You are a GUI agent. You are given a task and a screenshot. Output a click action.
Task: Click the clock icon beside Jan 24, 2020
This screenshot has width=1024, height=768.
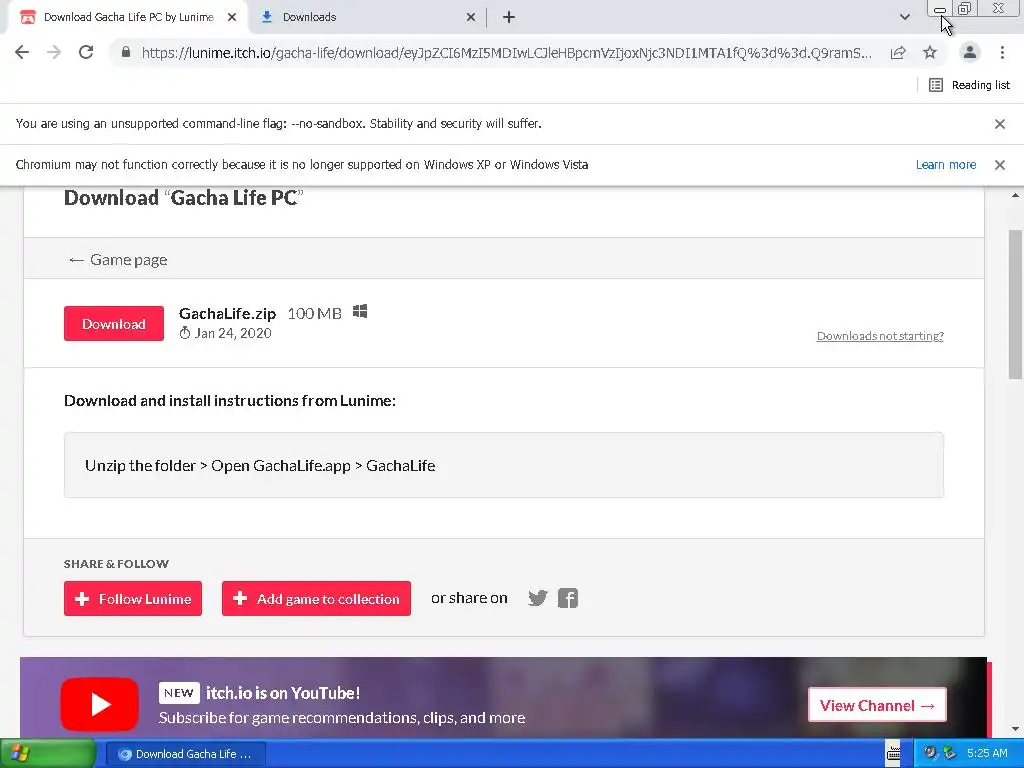tap(185, 333)
